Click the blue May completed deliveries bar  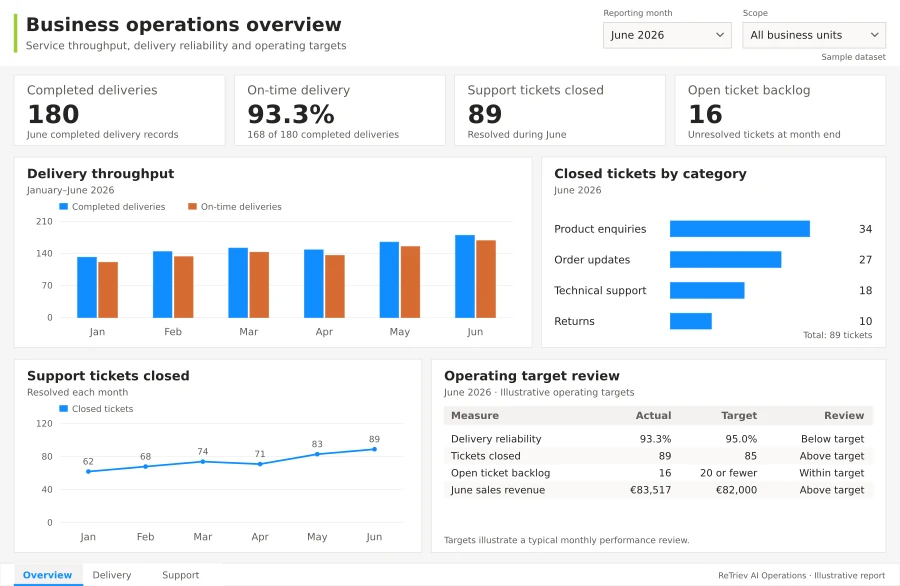point(389,280)
